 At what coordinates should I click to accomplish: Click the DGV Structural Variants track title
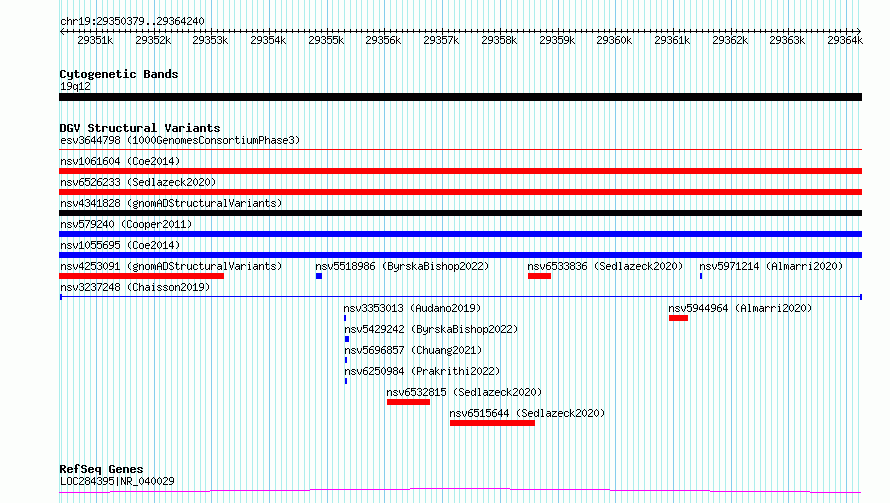coord(140,128)
